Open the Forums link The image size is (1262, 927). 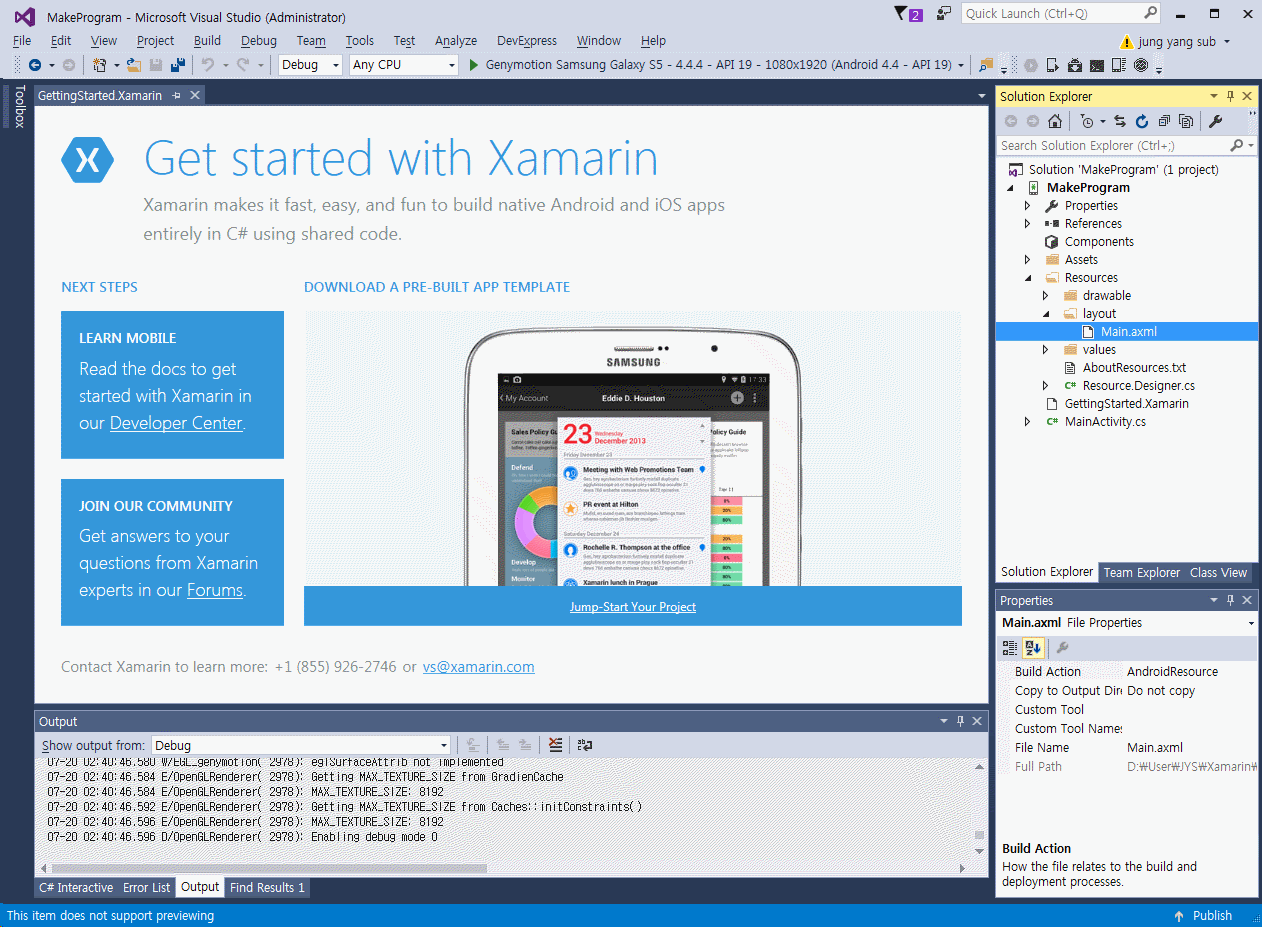click(215, 590)
